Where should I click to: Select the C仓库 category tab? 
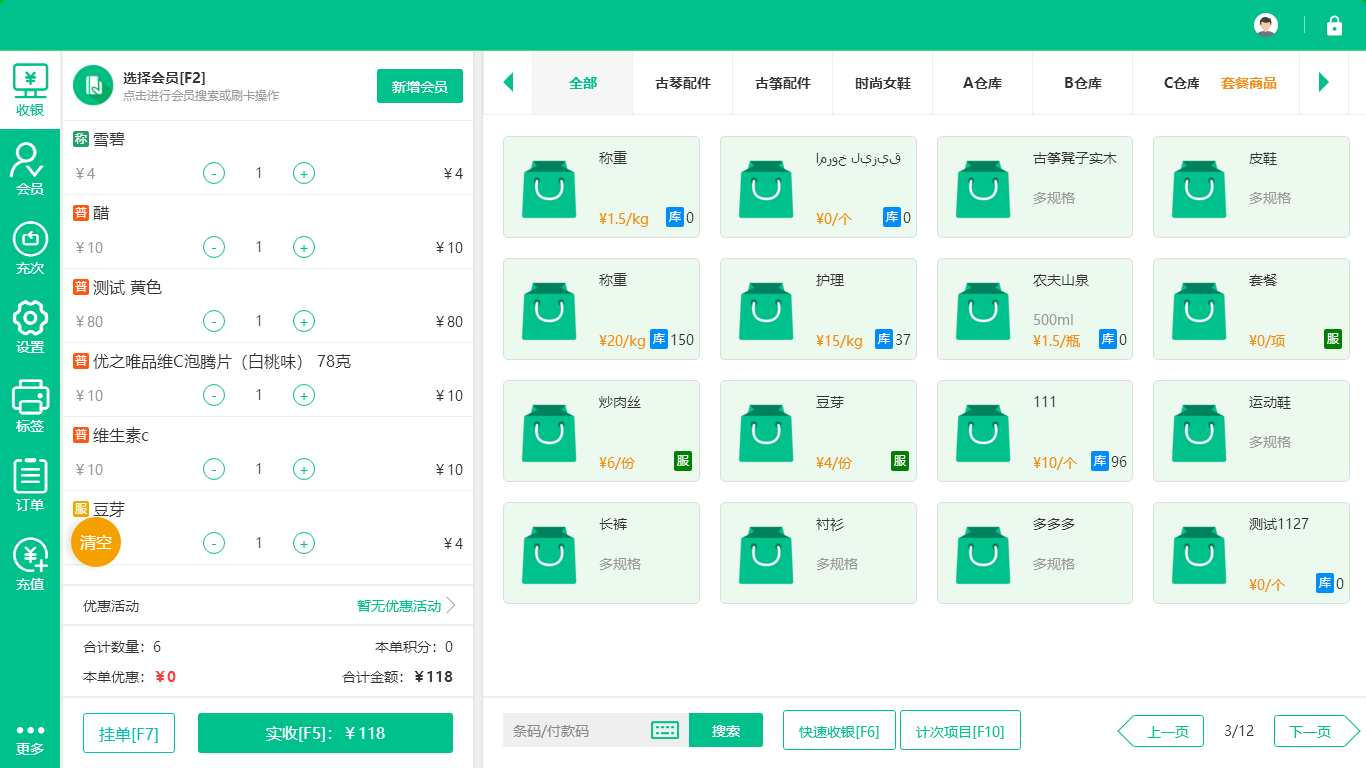pos(1181,83)
